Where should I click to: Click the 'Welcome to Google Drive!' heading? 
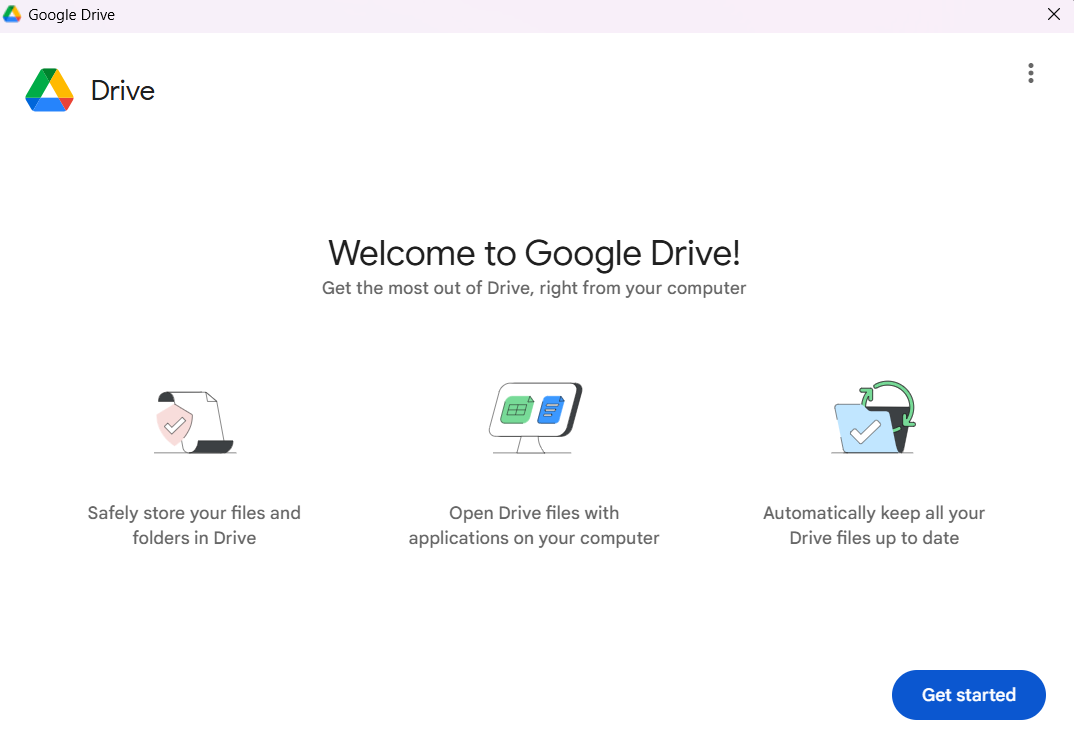pos(534,253)
